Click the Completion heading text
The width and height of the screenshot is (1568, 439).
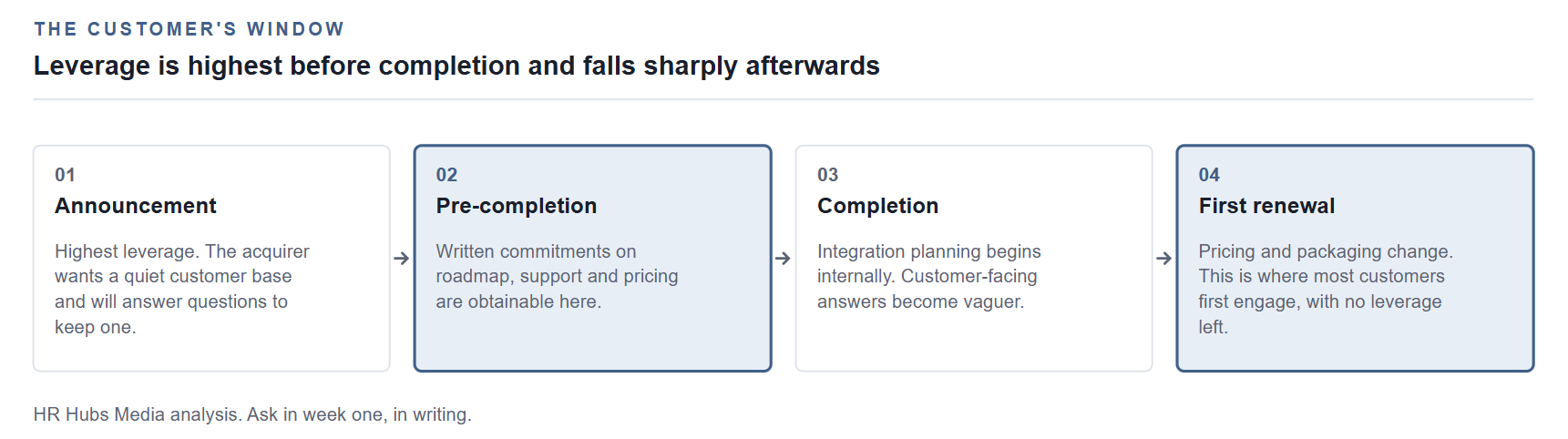click(877, 206)
